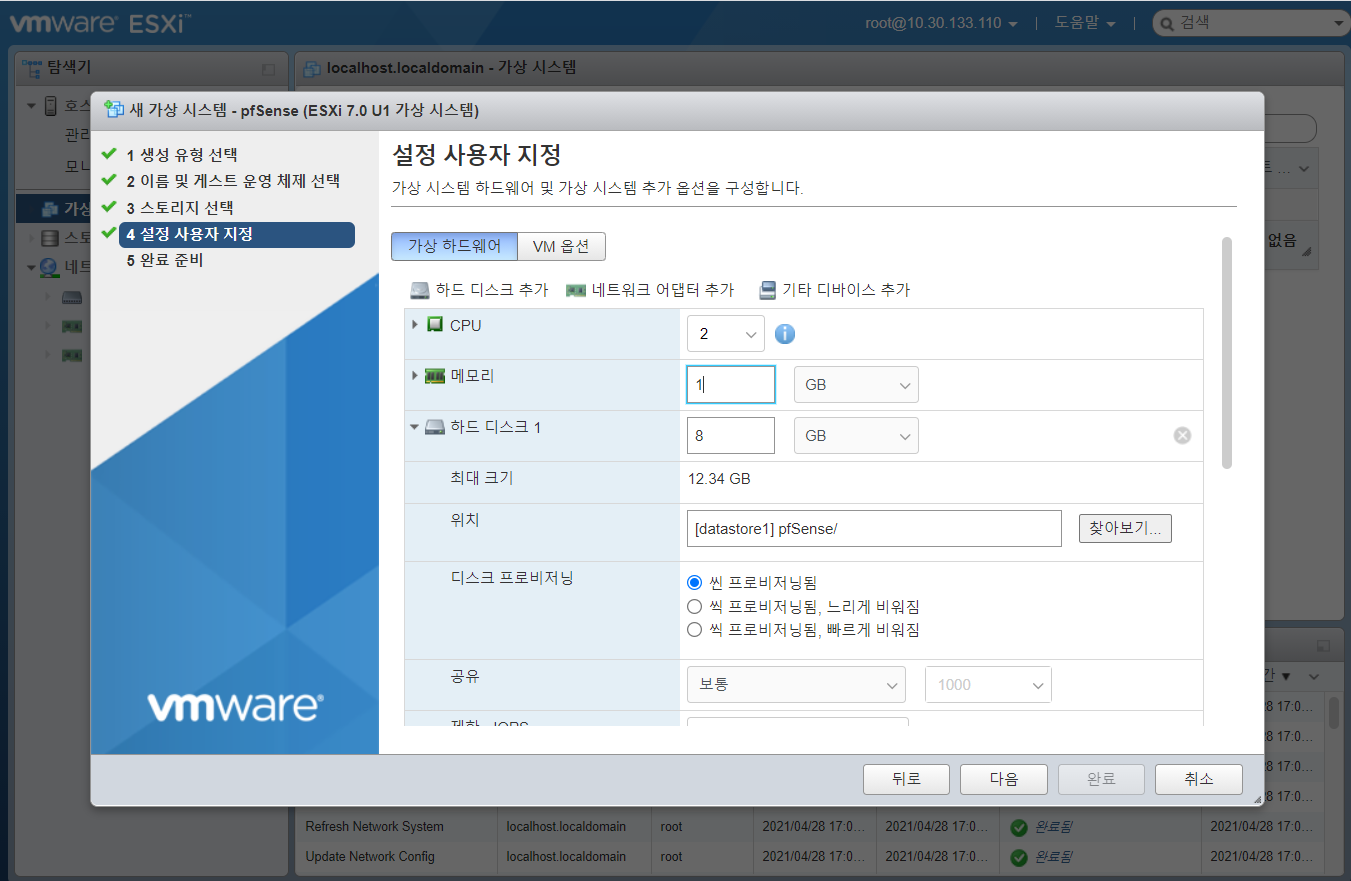Click the 네트워크 어댑터 추가 button
This screenshot has height=881, width=1351.
tap(650, 290)
